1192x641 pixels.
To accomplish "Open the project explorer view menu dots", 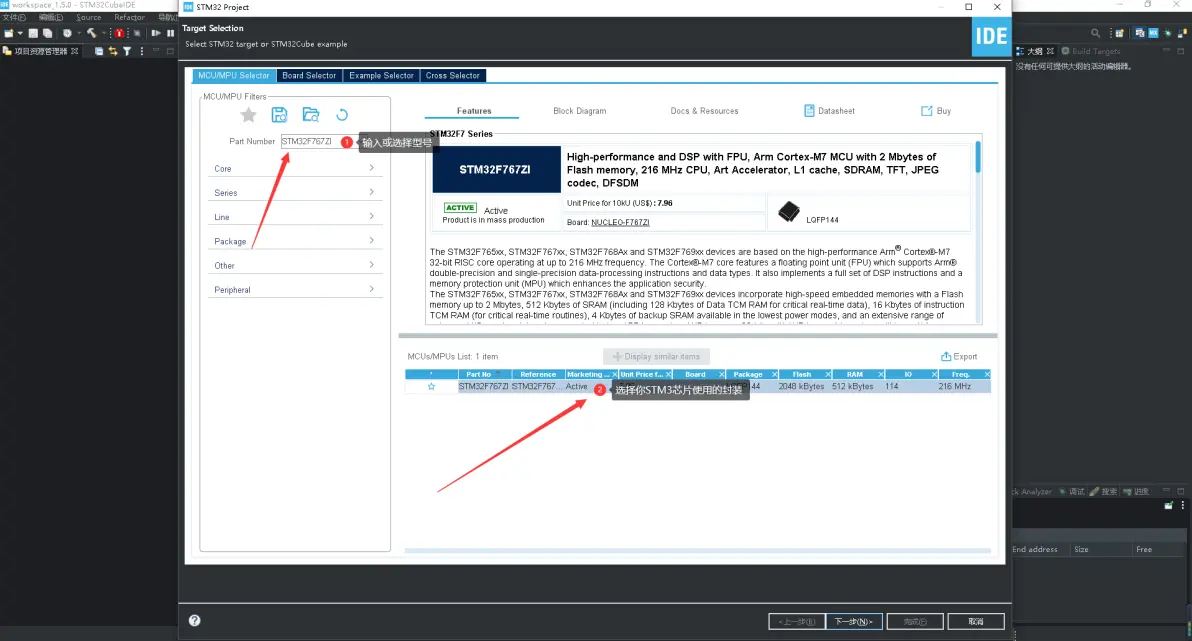I will (141, 51).
